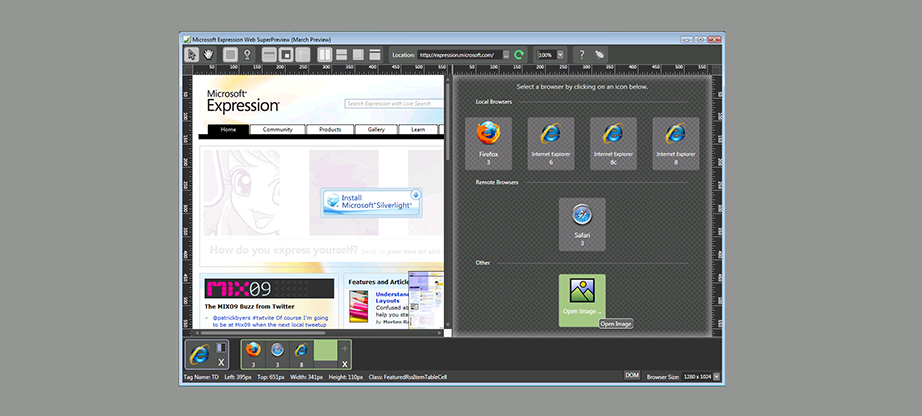Select Internet Explorer 8c browser
Viewport: 922px width, 416px height.
[613, 144]
